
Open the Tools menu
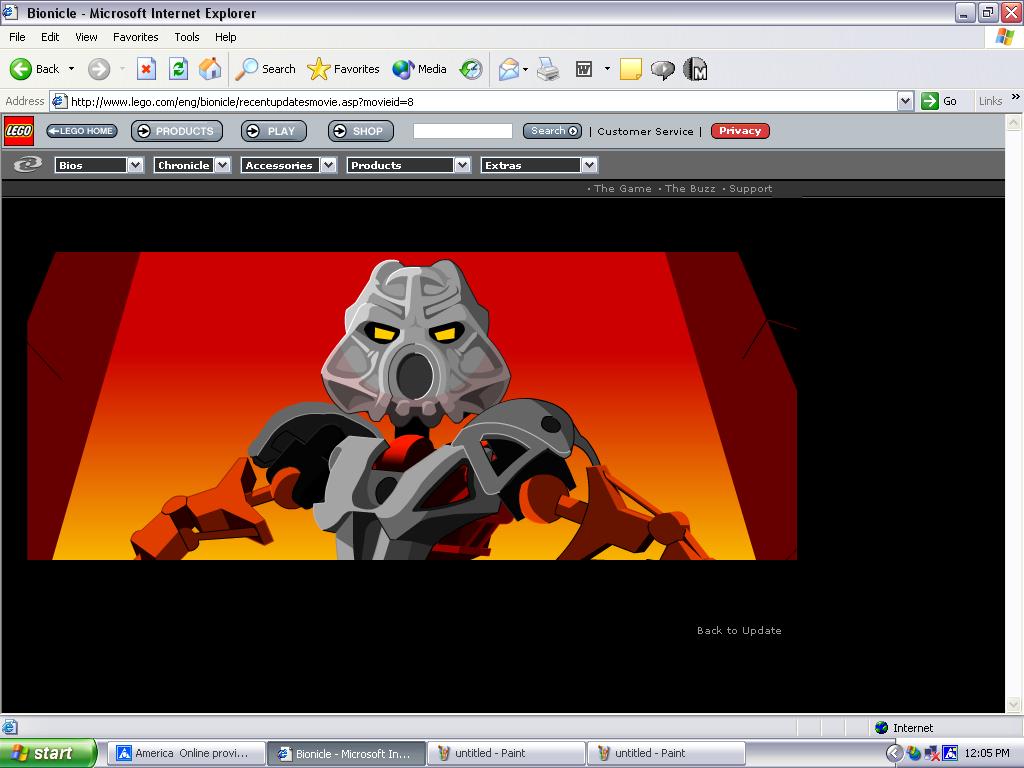[187, 37]
